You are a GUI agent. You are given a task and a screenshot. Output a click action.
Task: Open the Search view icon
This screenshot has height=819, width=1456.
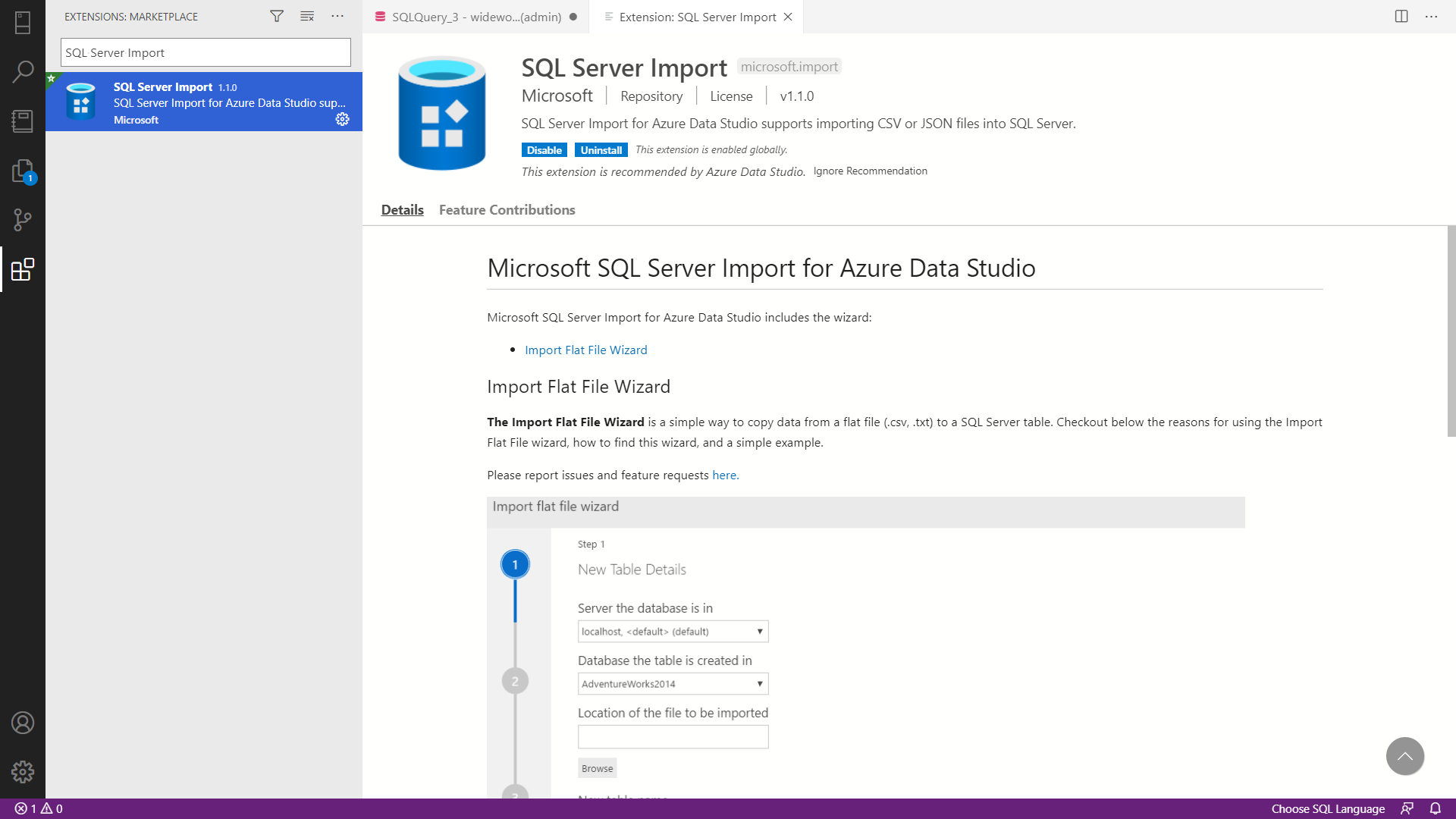tap(23, 72)
